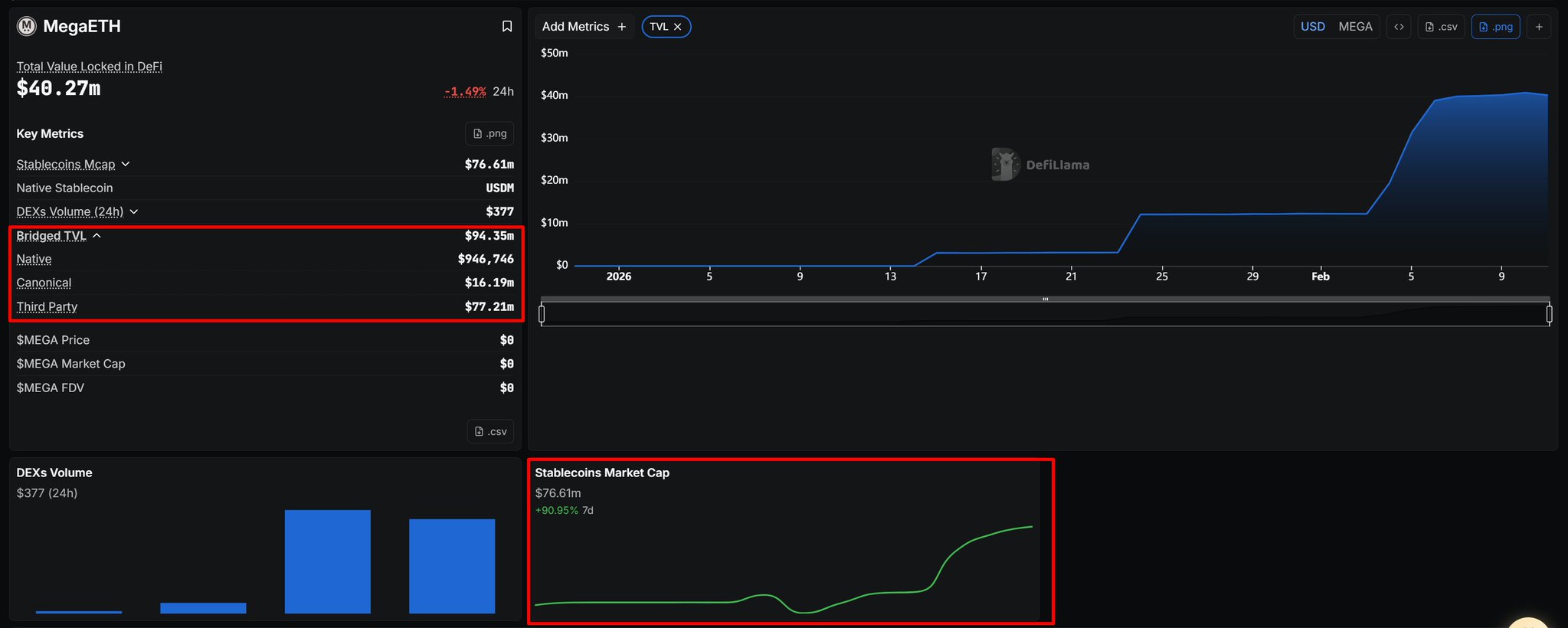1568x628 pixels.
Task: Remove the TVL metric chip
Action: click(678, 27)
